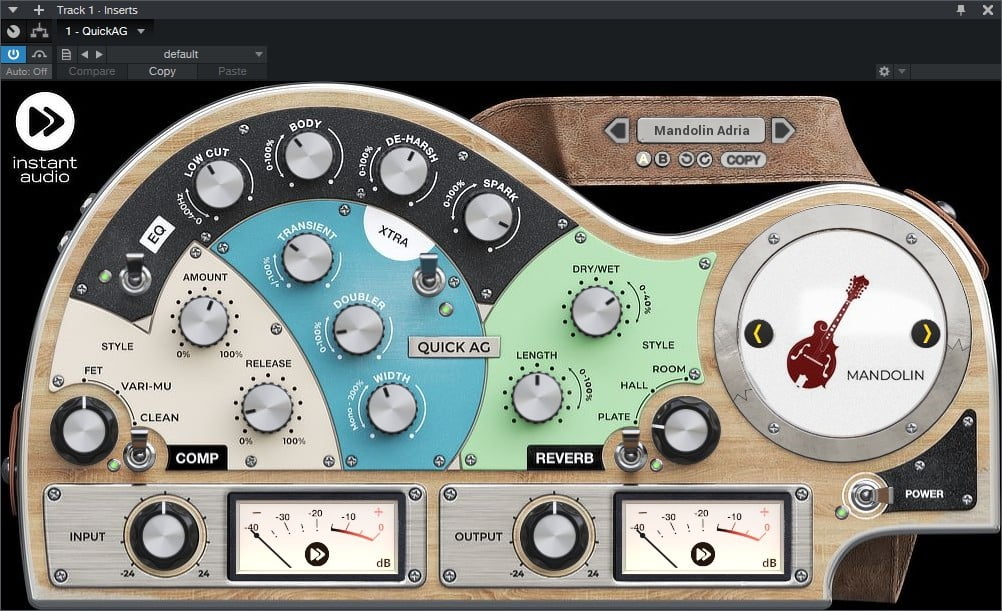1002x611 pixels.
Task: Click the automation mode curve icon
Action: (40, 54)
